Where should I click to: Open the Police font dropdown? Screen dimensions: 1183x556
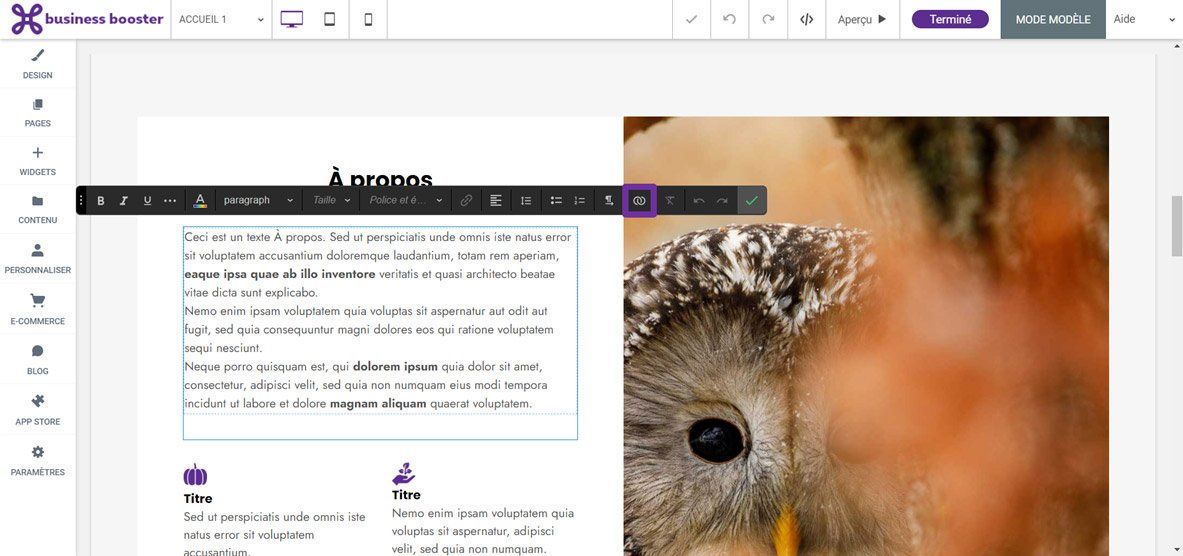(406, 201)
